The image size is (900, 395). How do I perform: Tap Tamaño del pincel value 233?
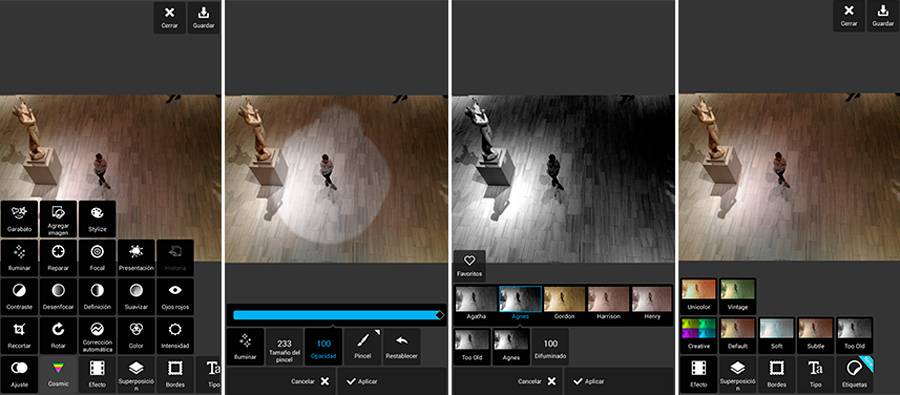coord(285,347)
